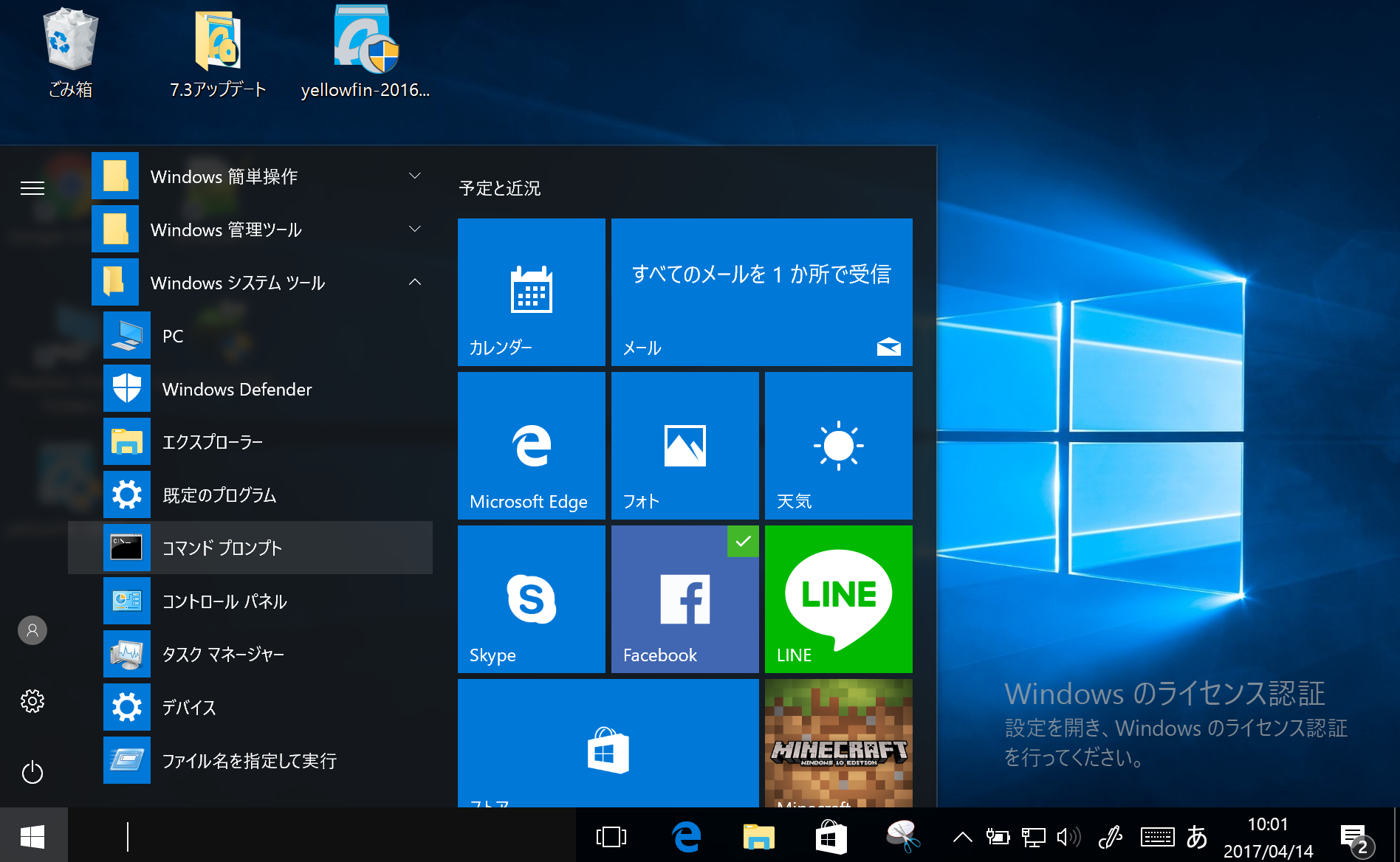1400x862 pixels.
Task: Open Action Center notifications icon
Action: [1356, 838]
